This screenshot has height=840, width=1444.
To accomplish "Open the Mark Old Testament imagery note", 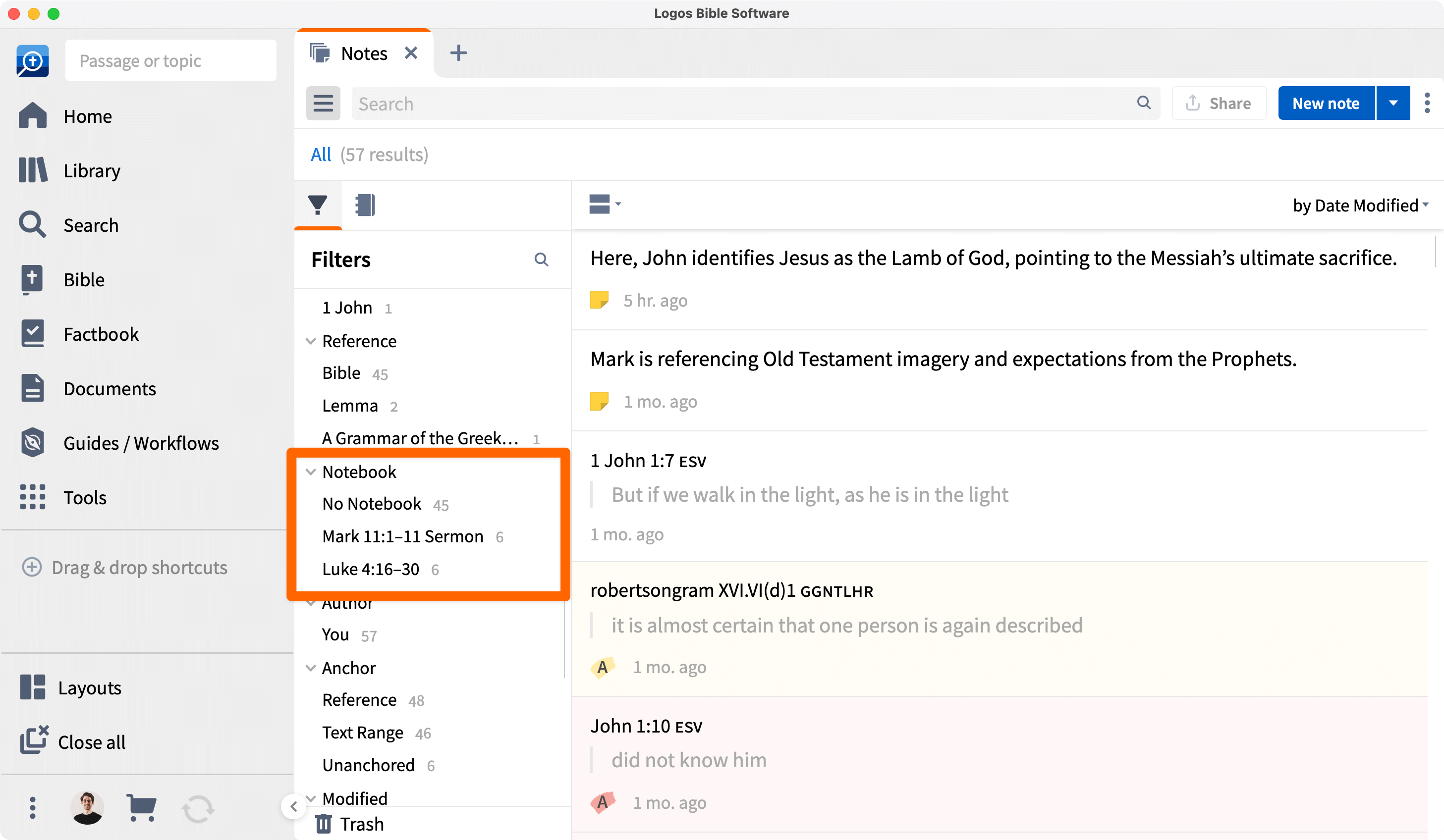I will click(1000, 380).
